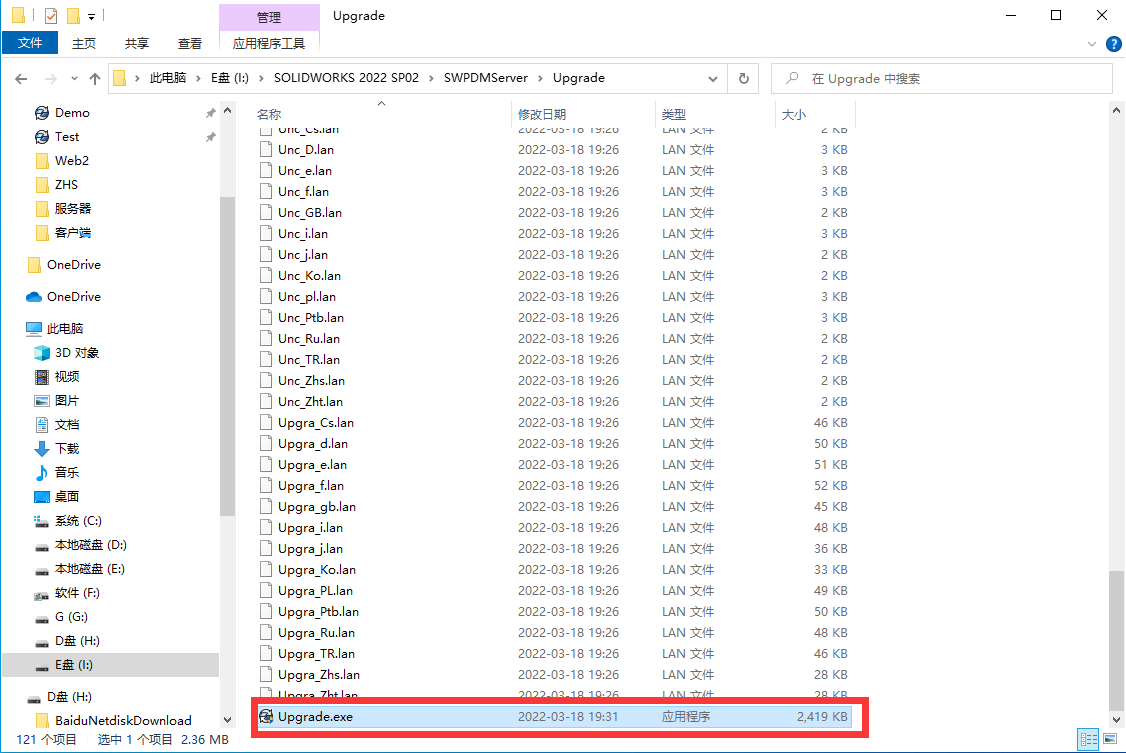
Task: Navigate to SOLIDWORKS 2022 SP02 breadcrumb
Action: [345, 78]
